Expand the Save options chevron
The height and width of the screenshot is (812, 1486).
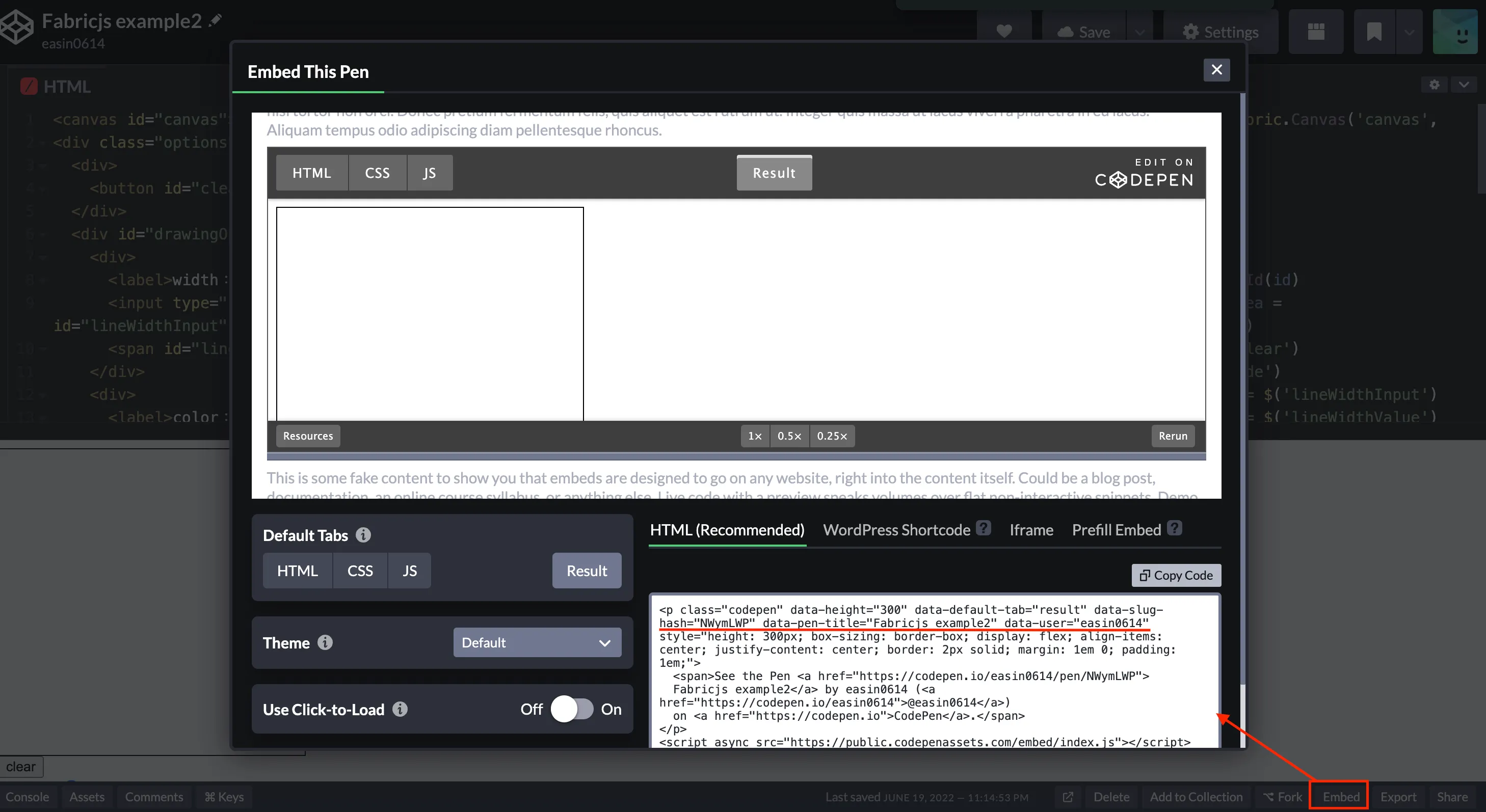[1140, 32]
